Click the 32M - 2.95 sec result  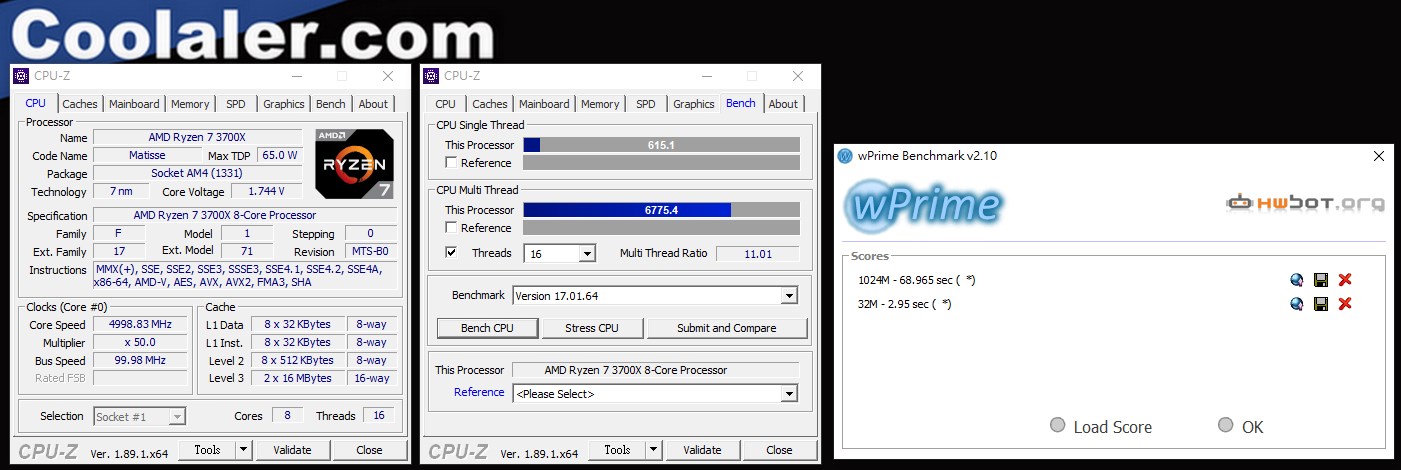[x=904, y=304]
